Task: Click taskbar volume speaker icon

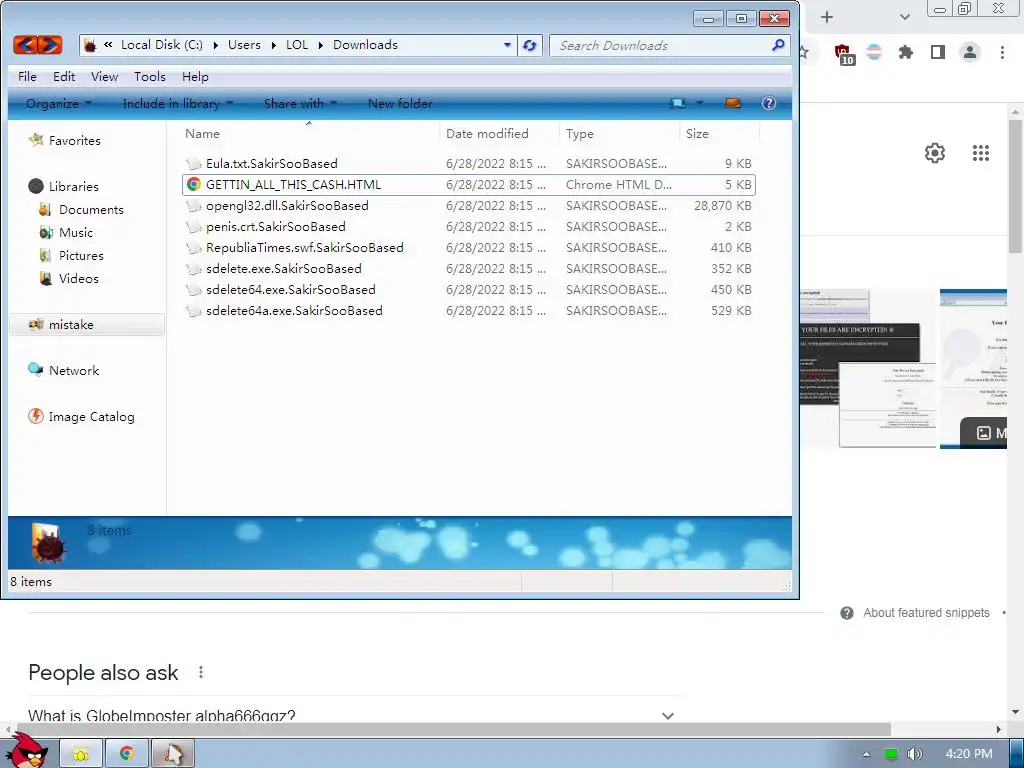Action: click(x=915, y=754)
